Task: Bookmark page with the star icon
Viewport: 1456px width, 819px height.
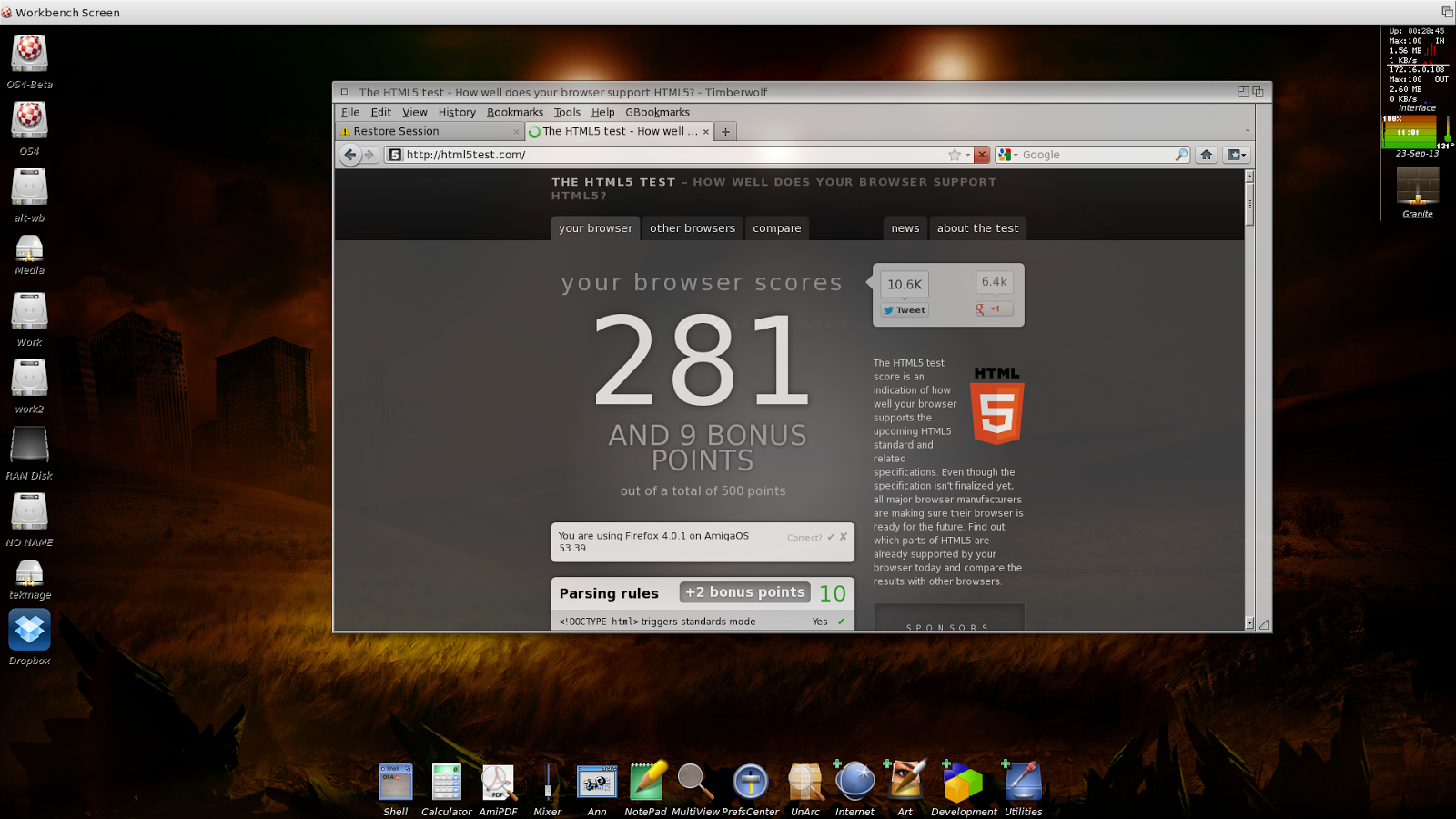Action: pos(955,155)
